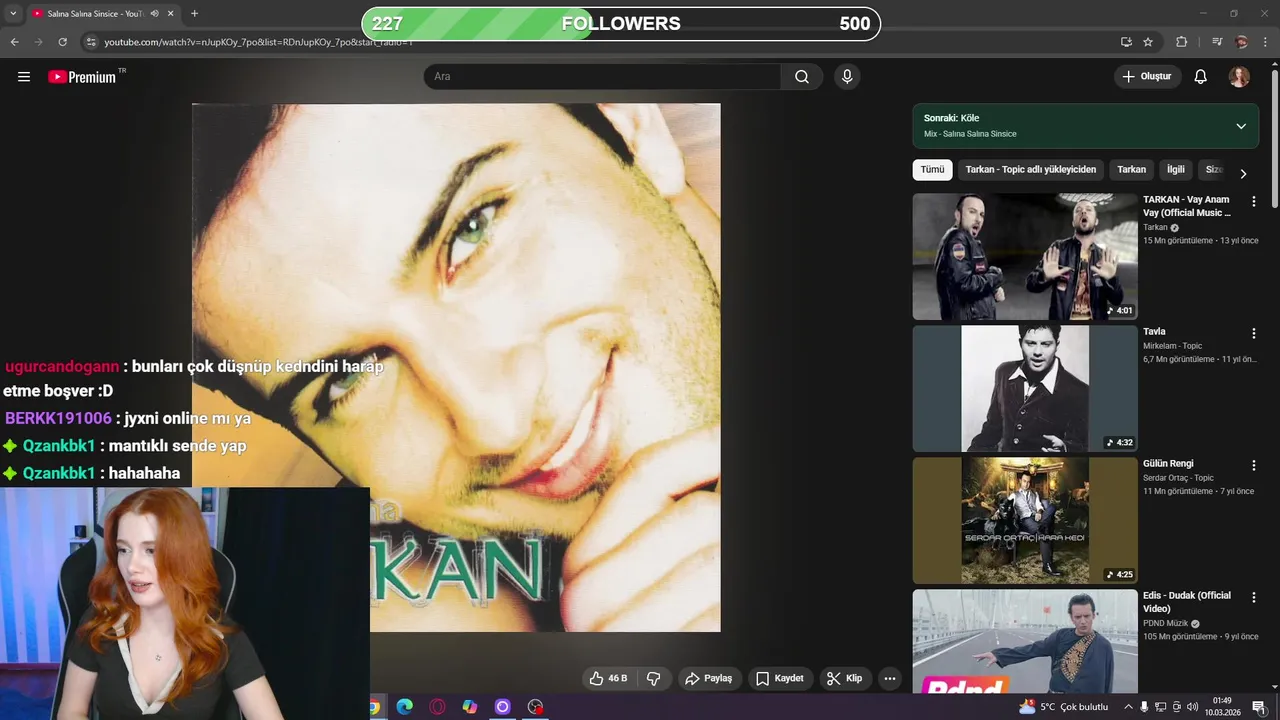
Task: Bookmark this page with star icon
Action: [x=1148, y=42]
